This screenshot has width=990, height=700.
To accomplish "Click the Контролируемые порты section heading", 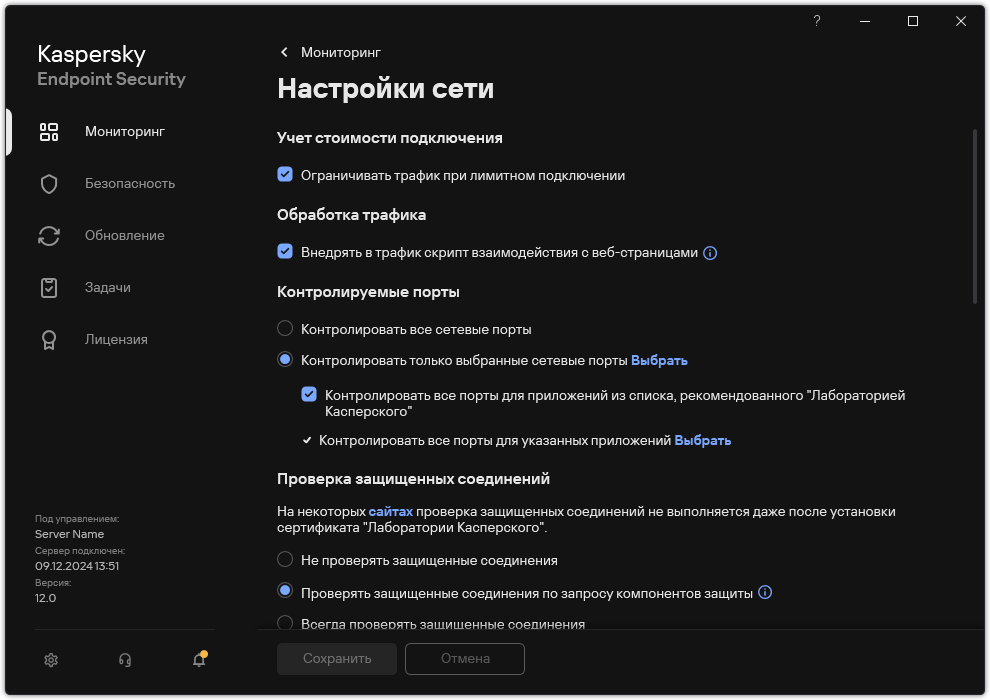I will point(368,292).
